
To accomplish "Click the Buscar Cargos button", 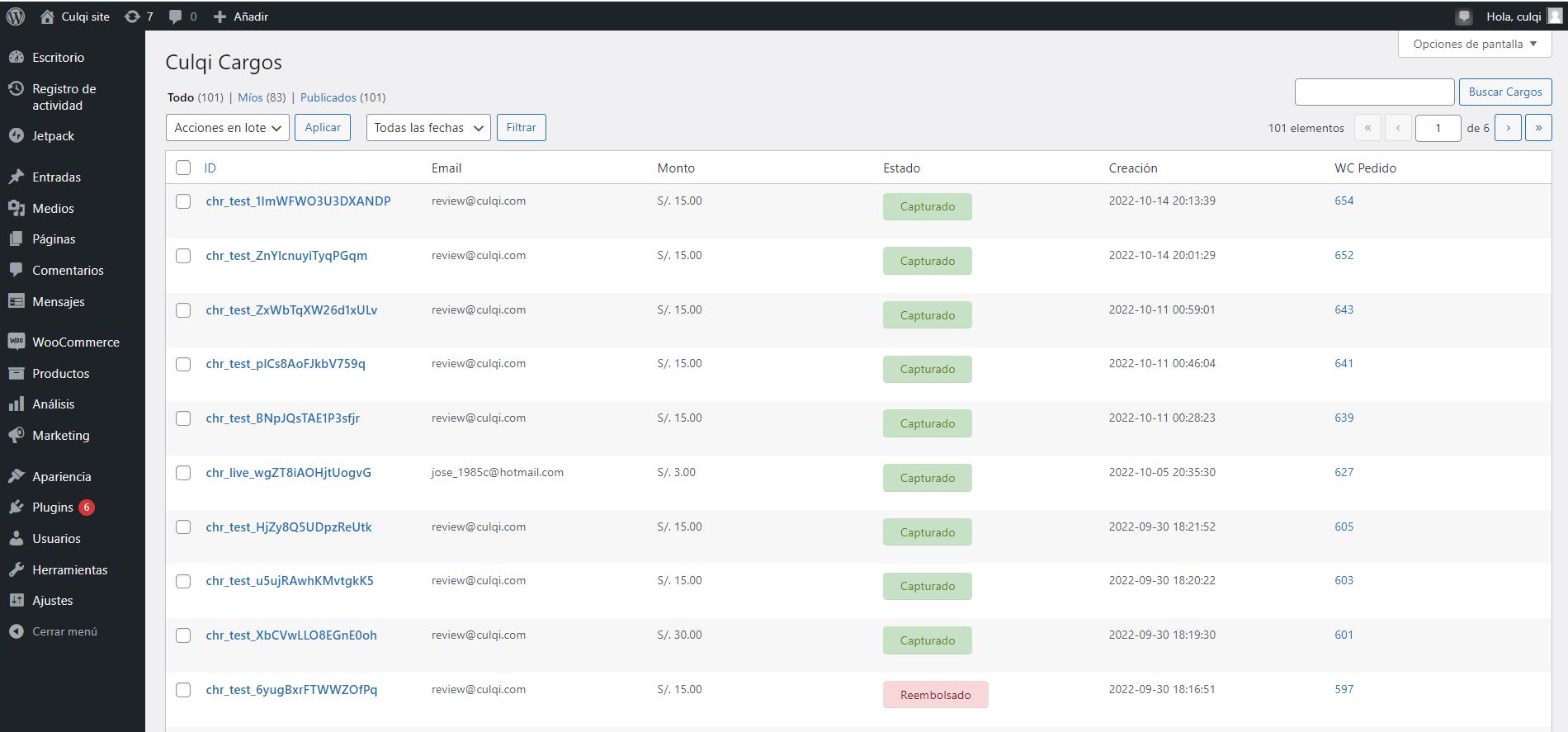I will click(x=1505, y=92).
